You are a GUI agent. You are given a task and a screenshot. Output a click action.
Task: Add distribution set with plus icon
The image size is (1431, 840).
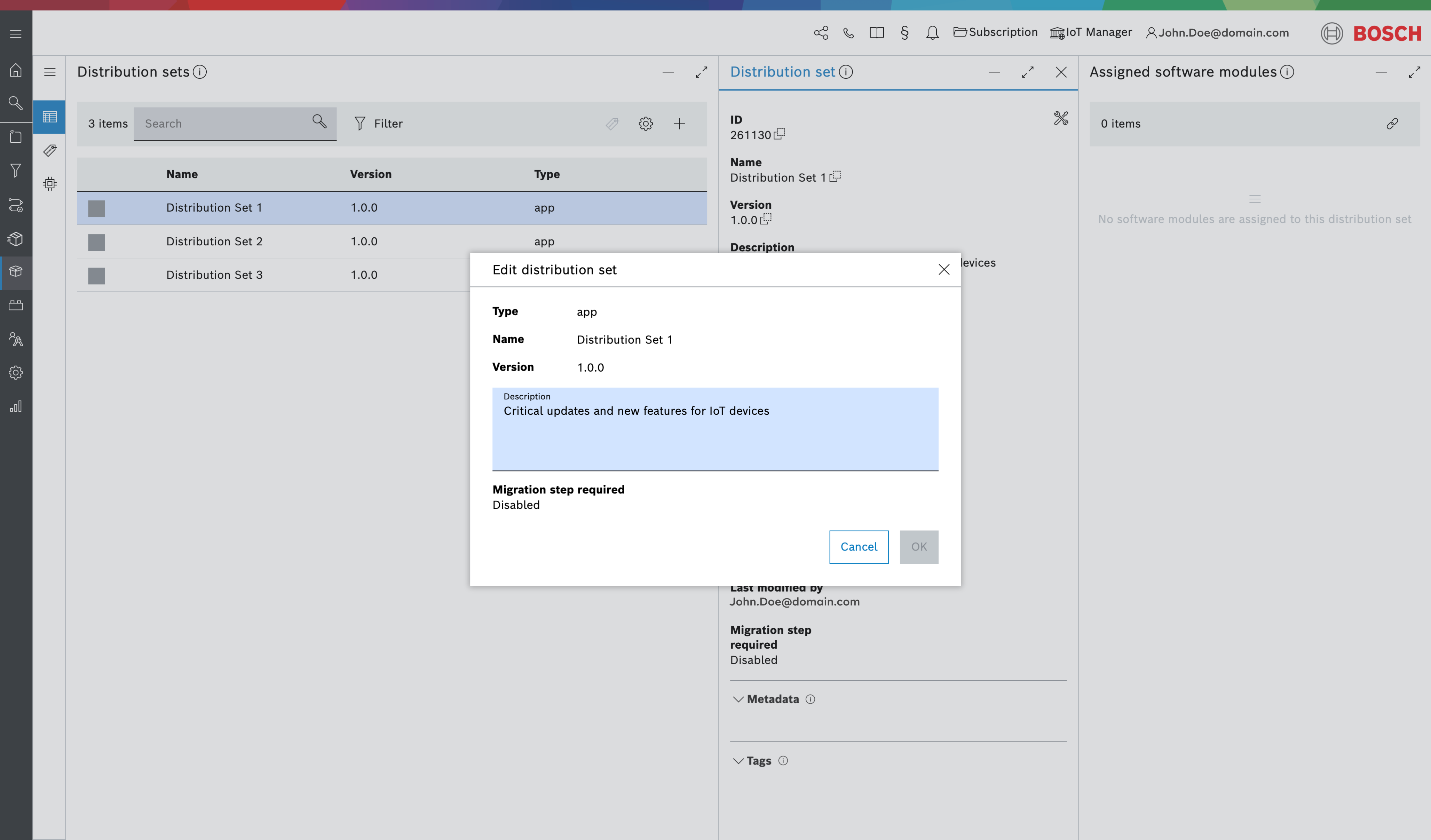point(679,124)
